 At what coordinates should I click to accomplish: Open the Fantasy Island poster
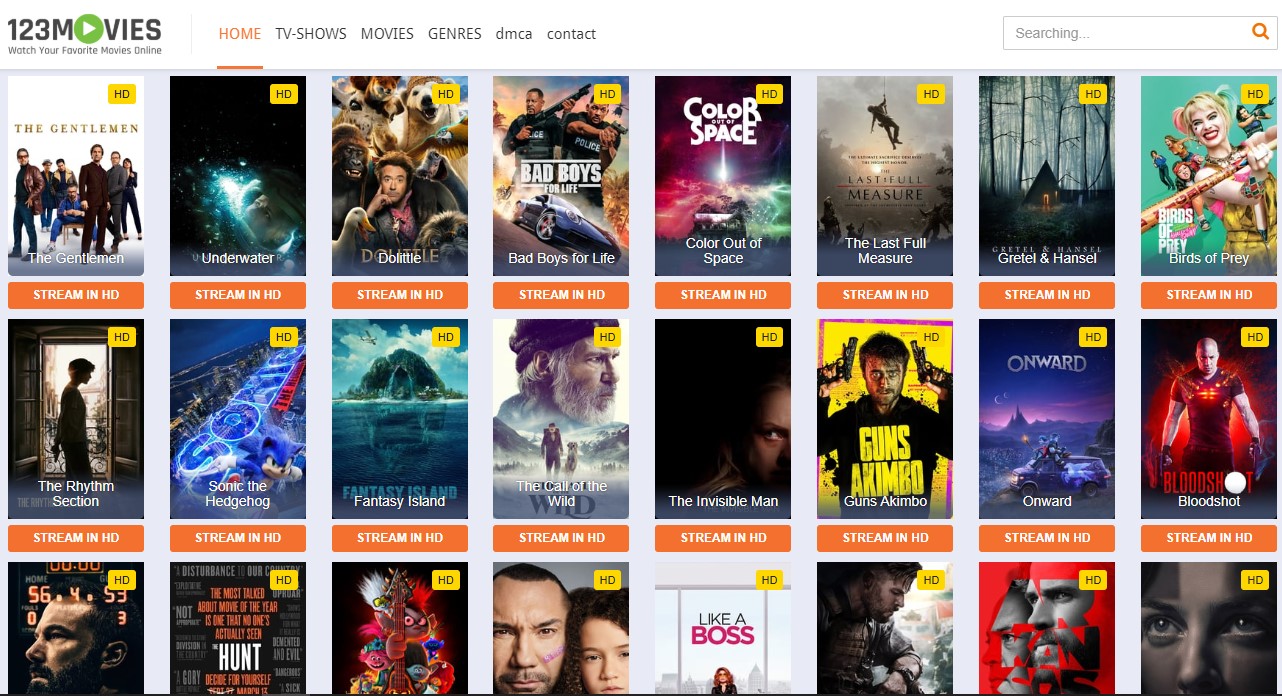[400, 419]
